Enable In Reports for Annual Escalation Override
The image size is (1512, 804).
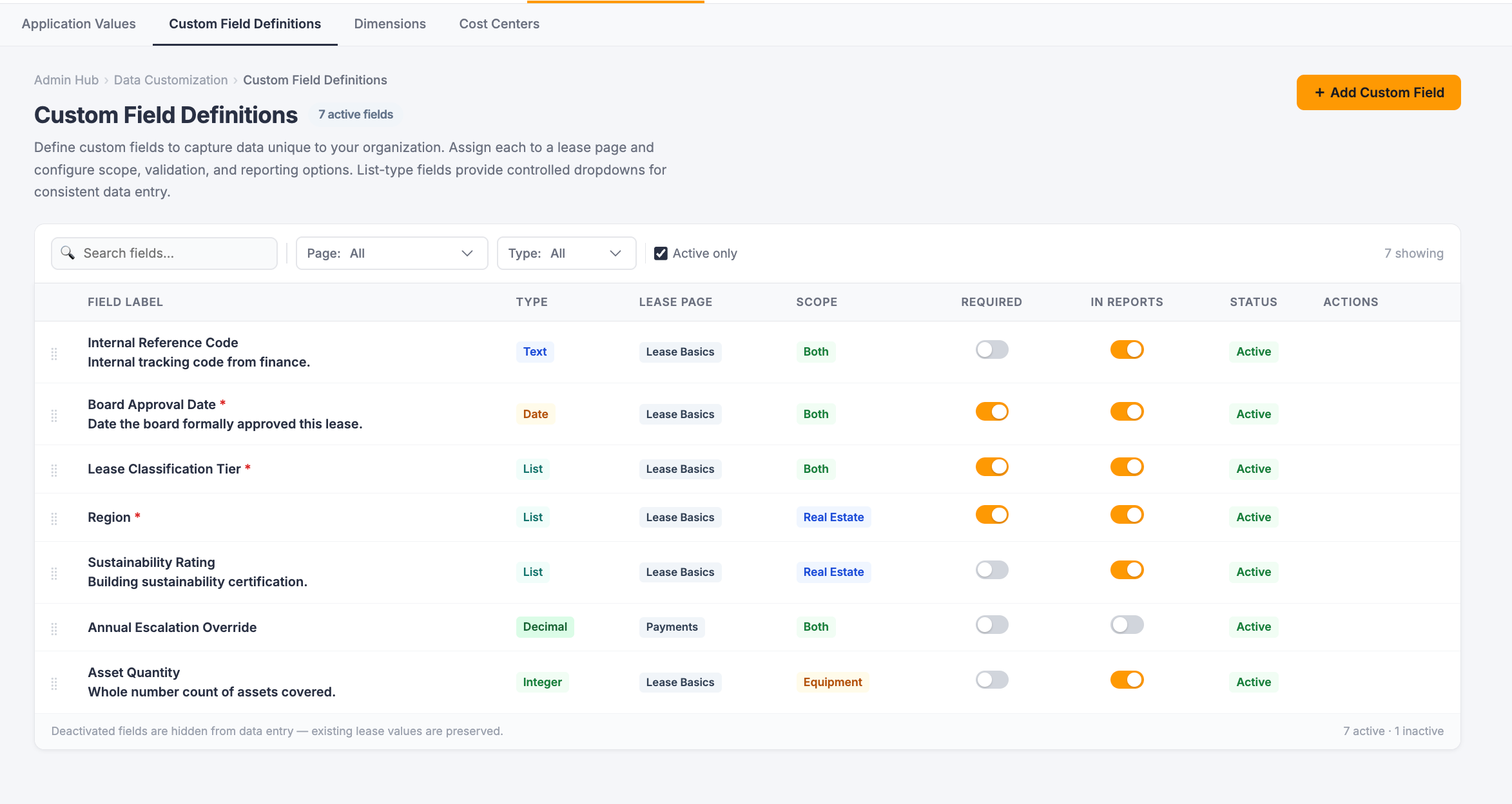pyautogui.click(x=1127, y=624)
